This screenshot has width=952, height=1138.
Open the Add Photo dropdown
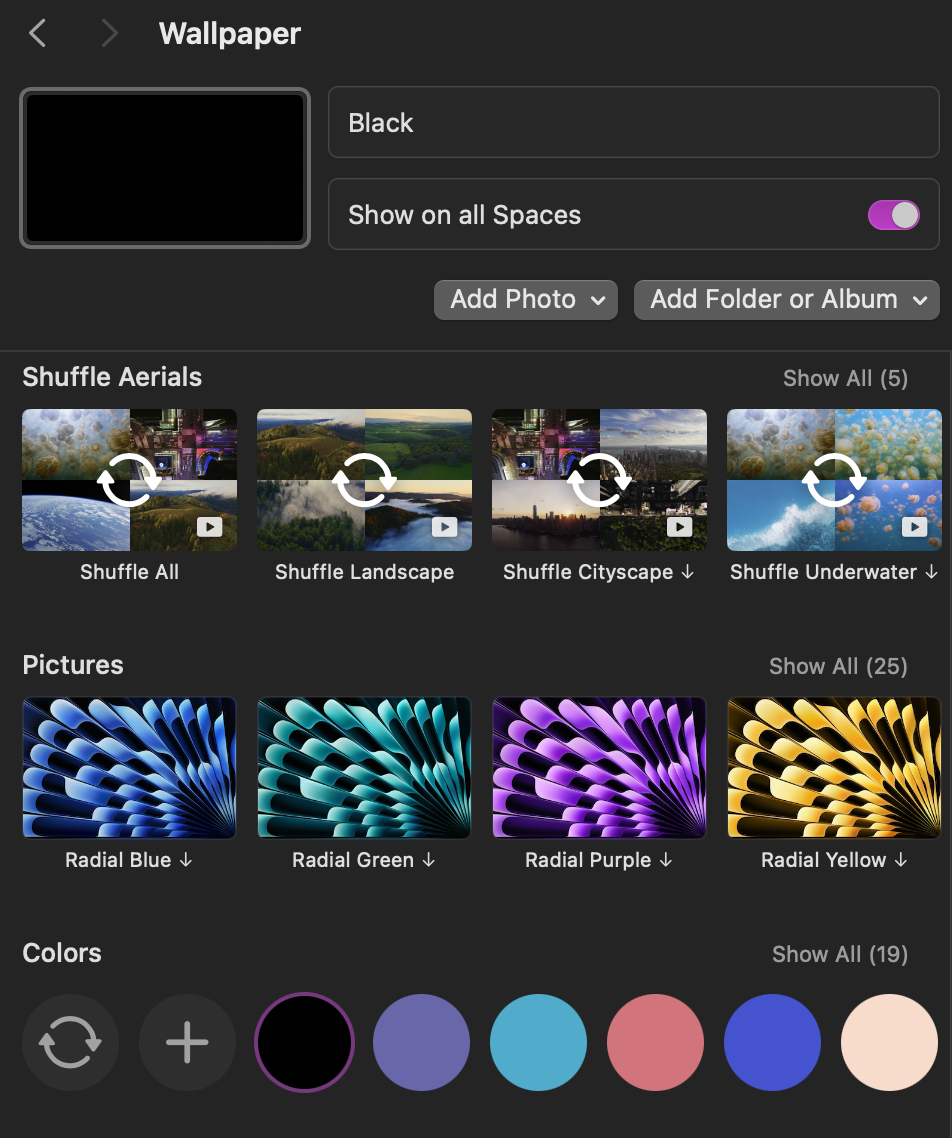coord(525,299)
